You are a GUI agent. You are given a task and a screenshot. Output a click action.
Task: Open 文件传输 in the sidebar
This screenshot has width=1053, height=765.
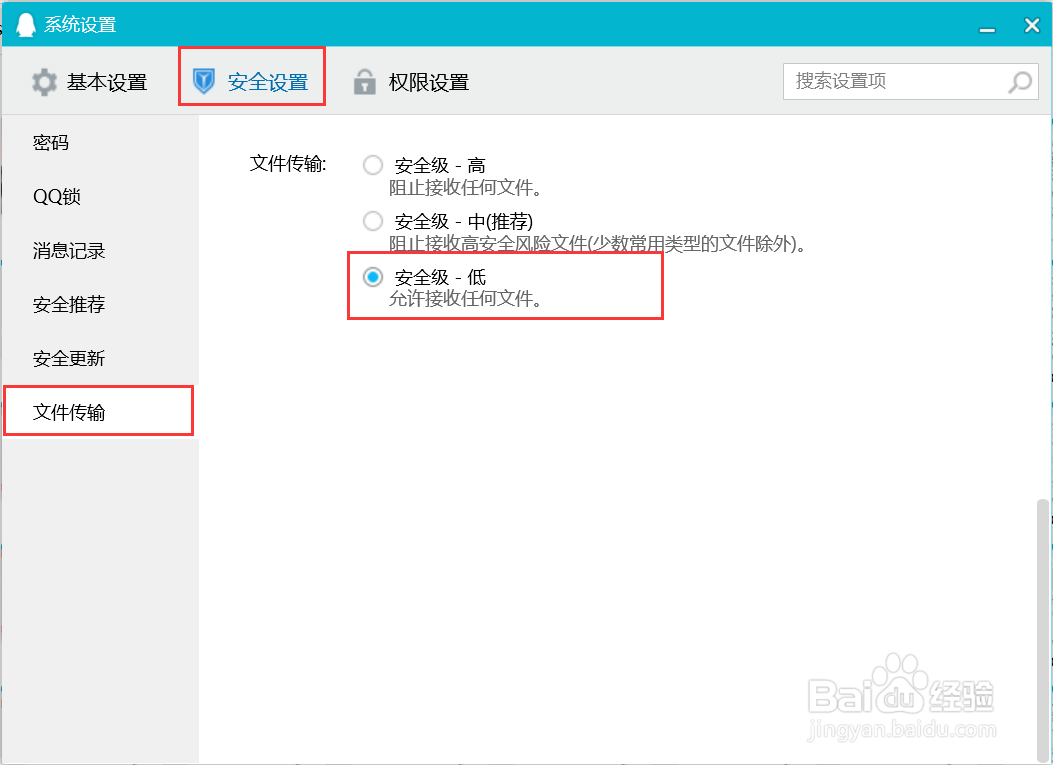[x=101, y=412]
